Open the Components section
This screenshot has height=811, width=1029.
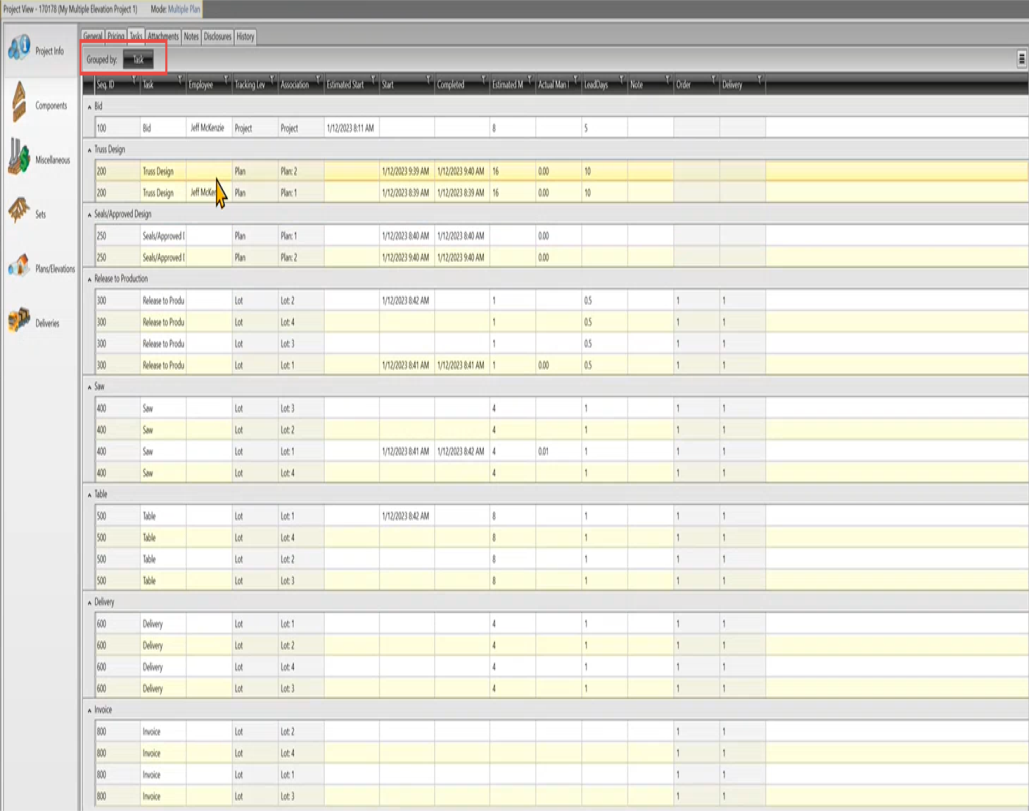[39, 104]
